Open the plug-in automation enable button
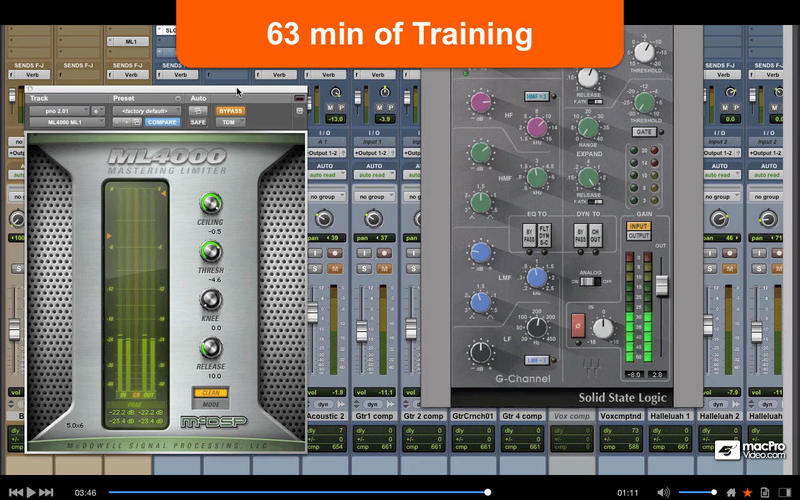 click(x=198, y=111)
